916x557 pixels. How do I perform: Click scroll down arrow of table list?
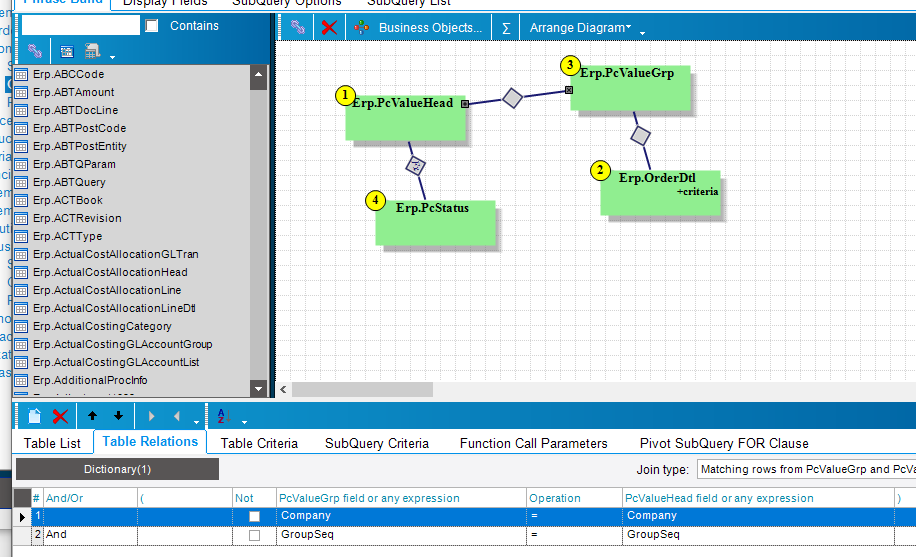tap(258, 388)
